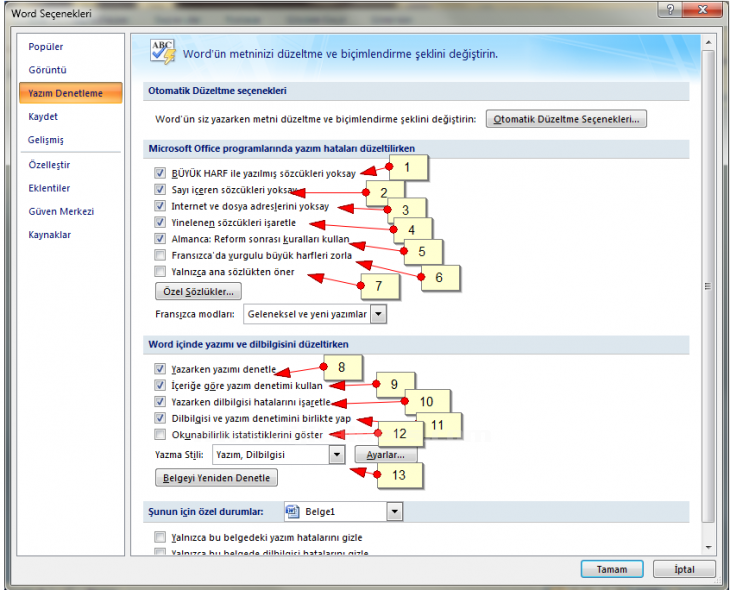
Task: Click the scrollbar up arrow
Action: pos(708,43)
